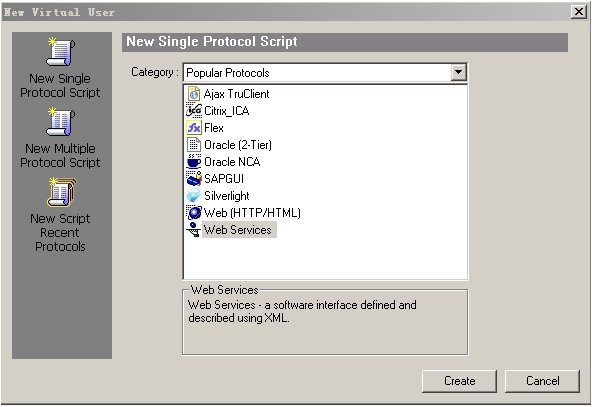Screen dimensions: 592x407
Task: Click the Silverlight protocol icon
Action: point(194,196)
